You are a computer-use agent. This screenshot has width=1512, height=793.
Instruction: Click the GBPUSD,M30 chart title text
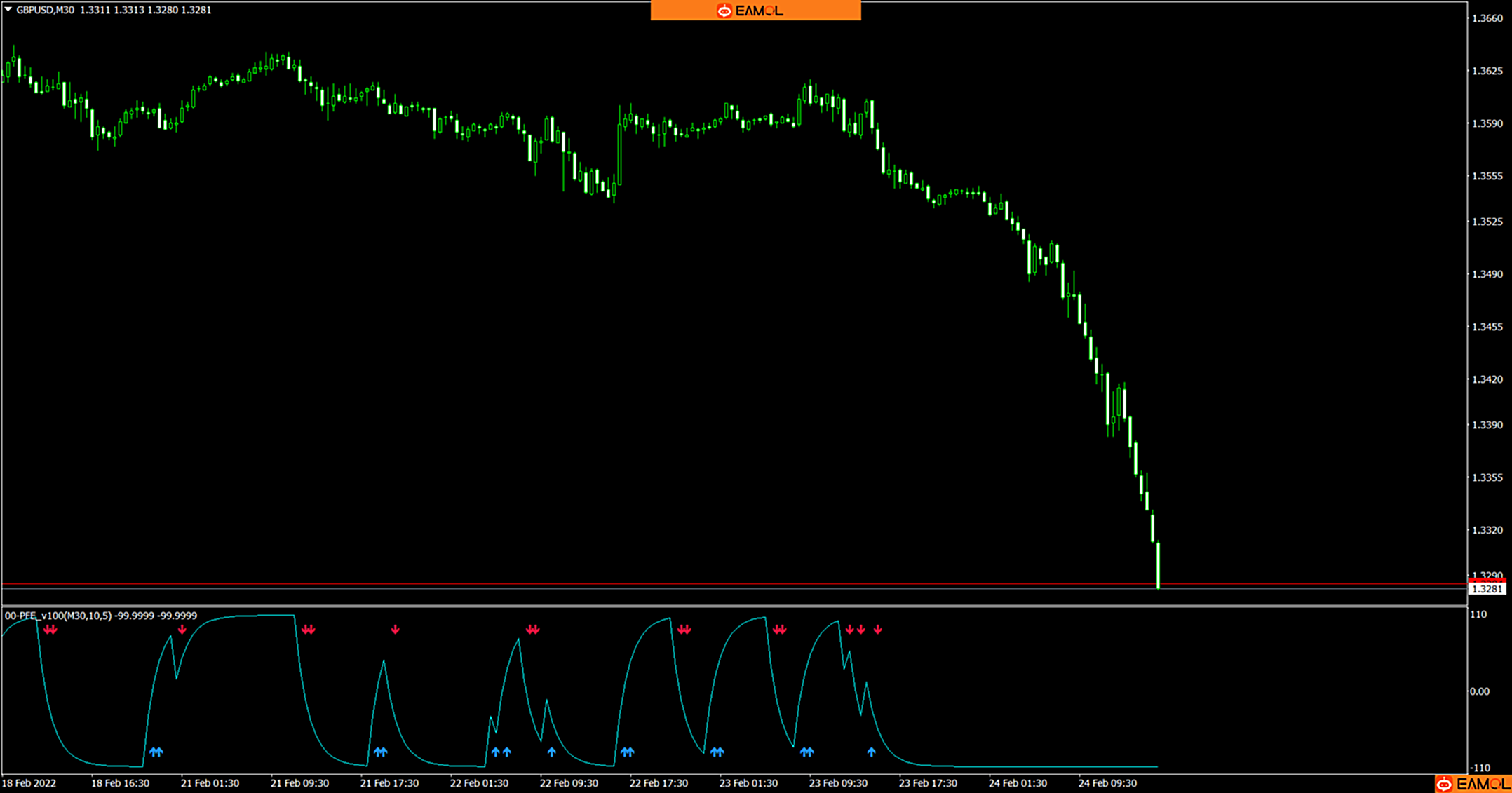click(x=45, y=10)
